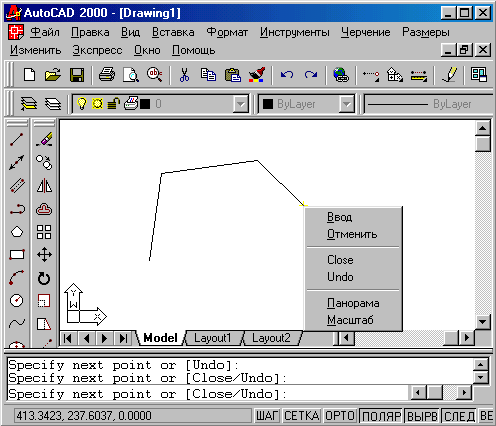
Task: Choose Отменить in the context menu
Action: click(352, 234)
